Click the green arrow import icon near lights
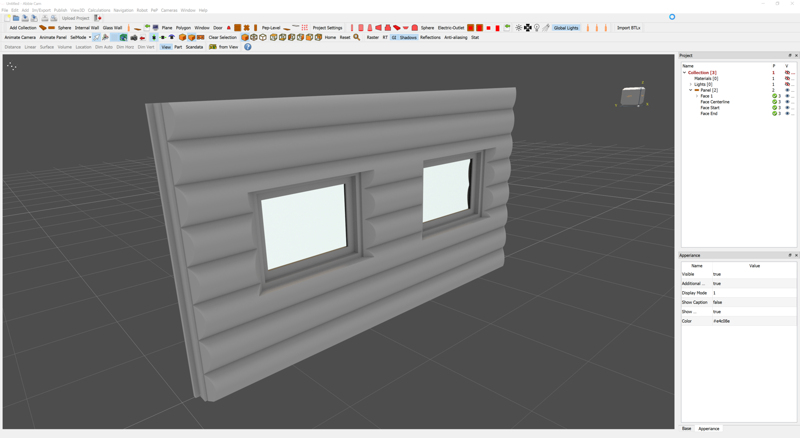800x438 pixels. [x=507, y=28]
